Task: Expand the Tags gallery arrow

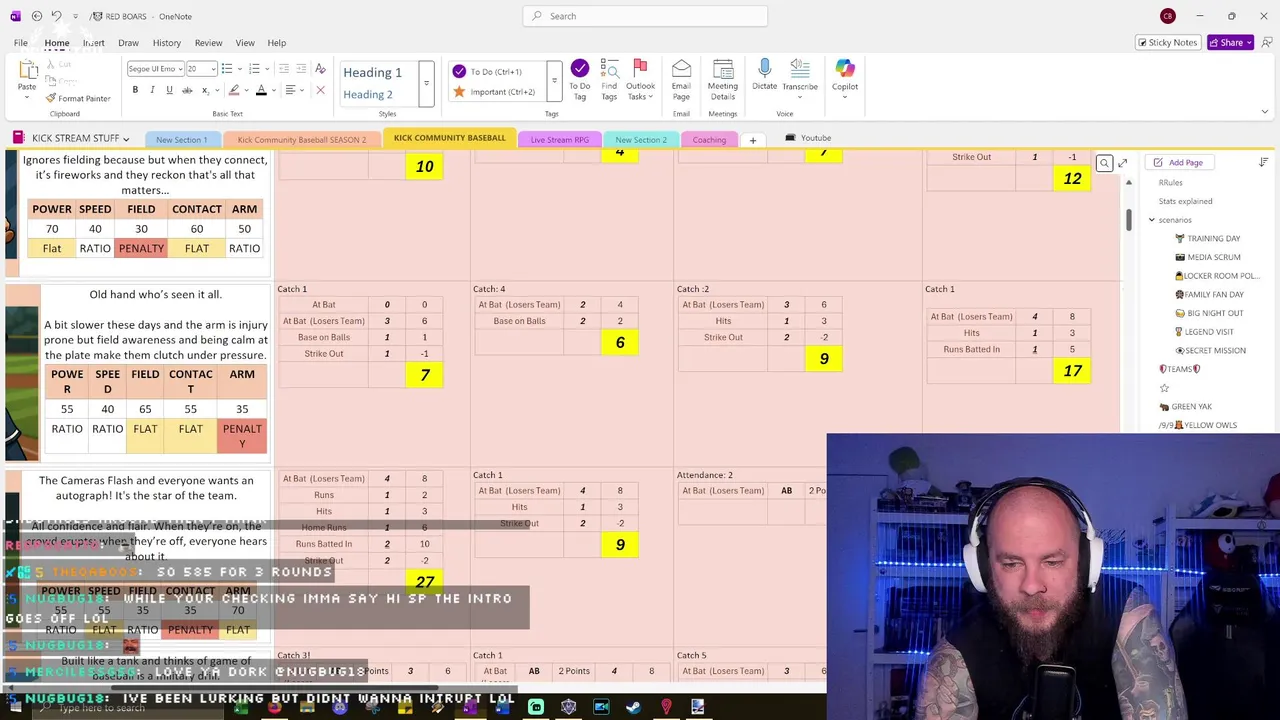Action: (x=555, y=83)
